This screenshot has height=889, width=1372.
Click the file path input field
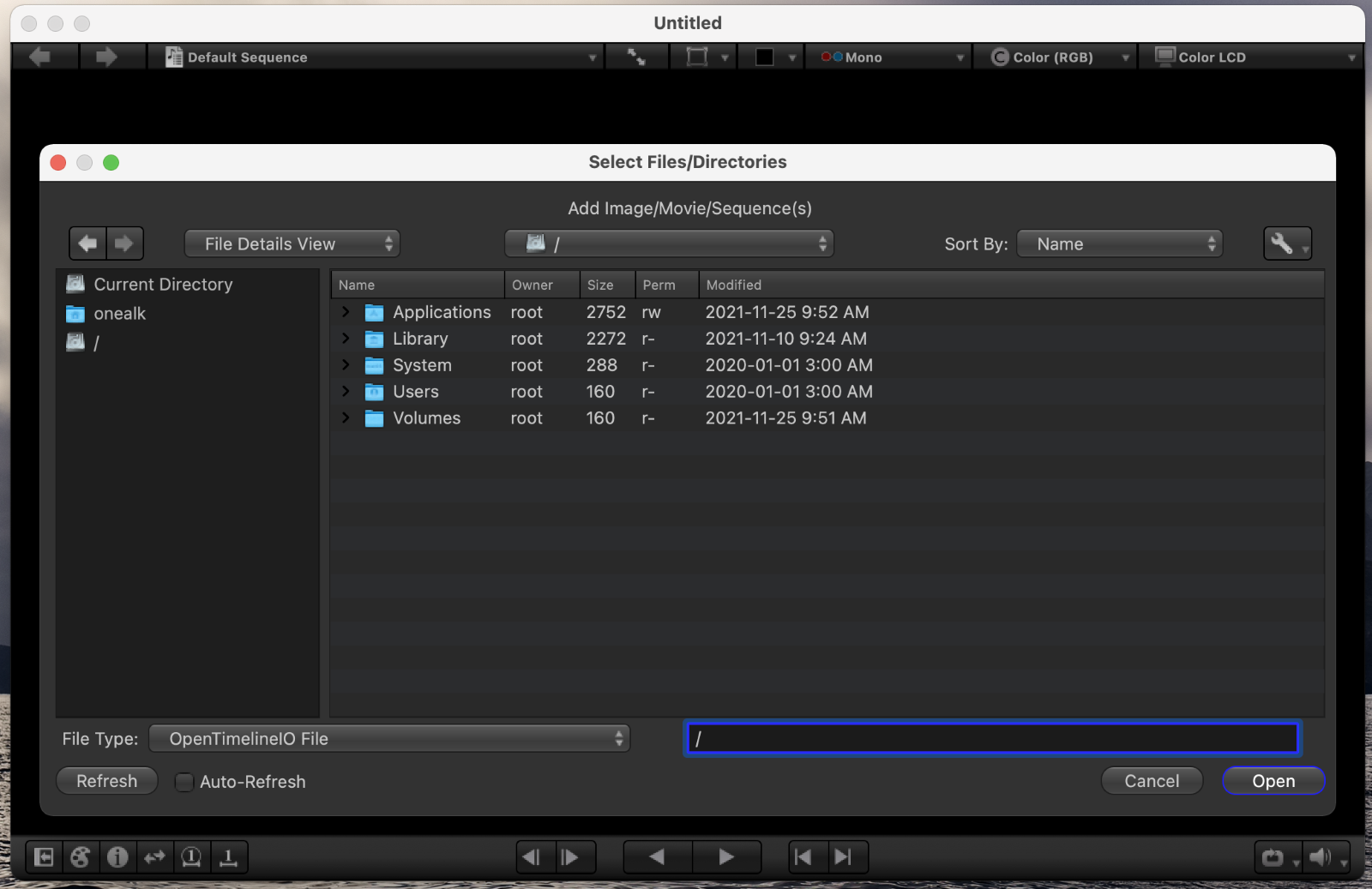click(992, 738)
